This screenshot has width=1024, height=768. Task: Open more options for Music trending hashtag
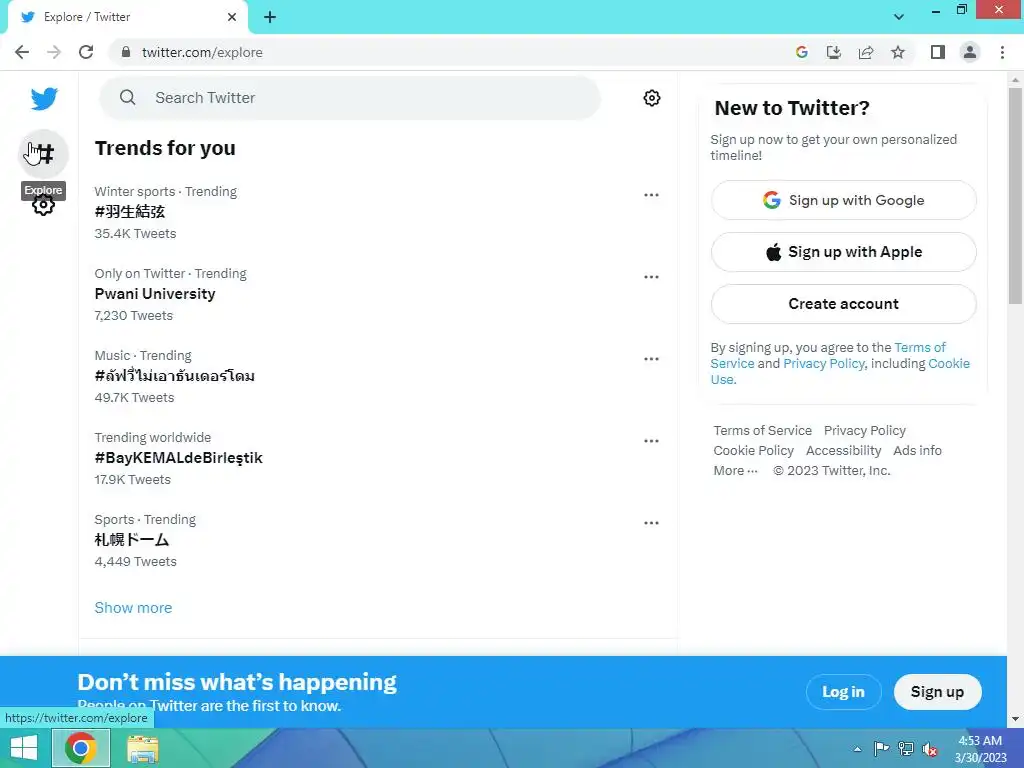click(651, 359)
